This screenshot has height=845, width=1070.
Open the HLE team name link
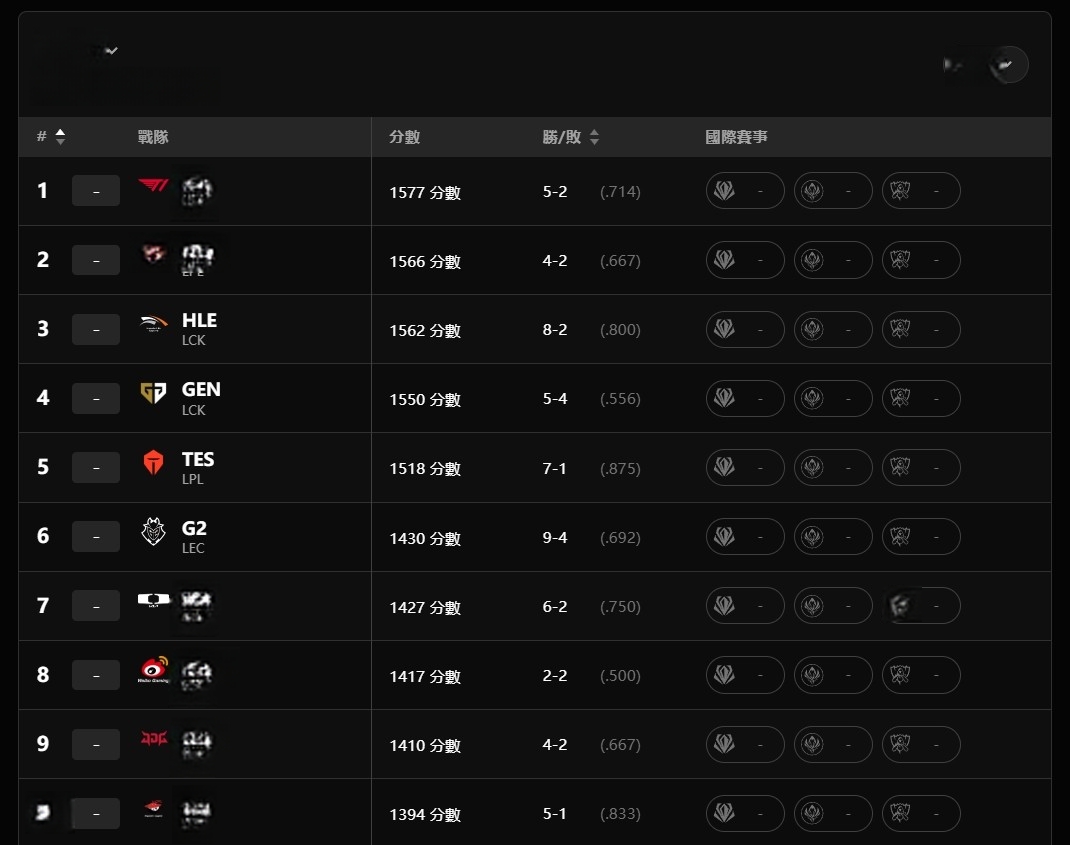(x=199, y=320)
